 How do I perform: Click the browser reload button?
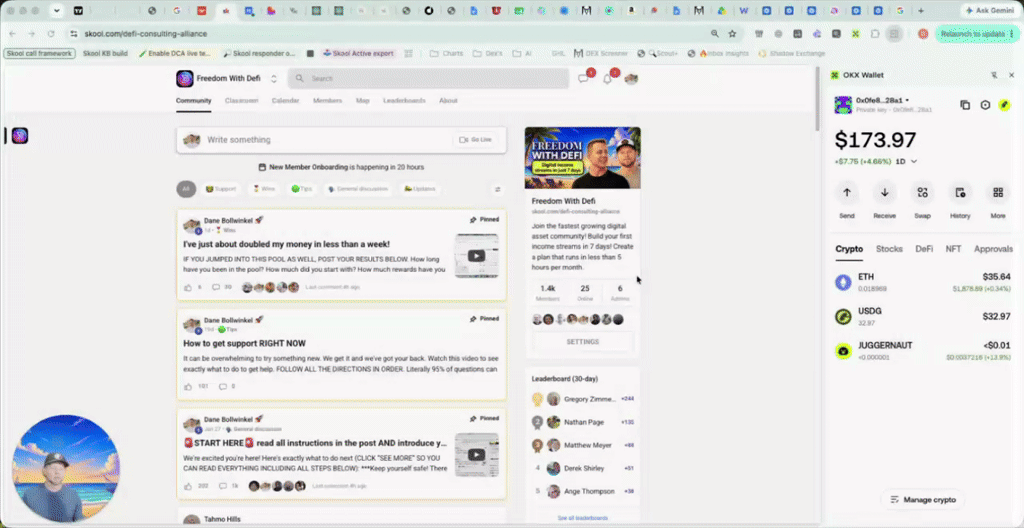point(51,33)
